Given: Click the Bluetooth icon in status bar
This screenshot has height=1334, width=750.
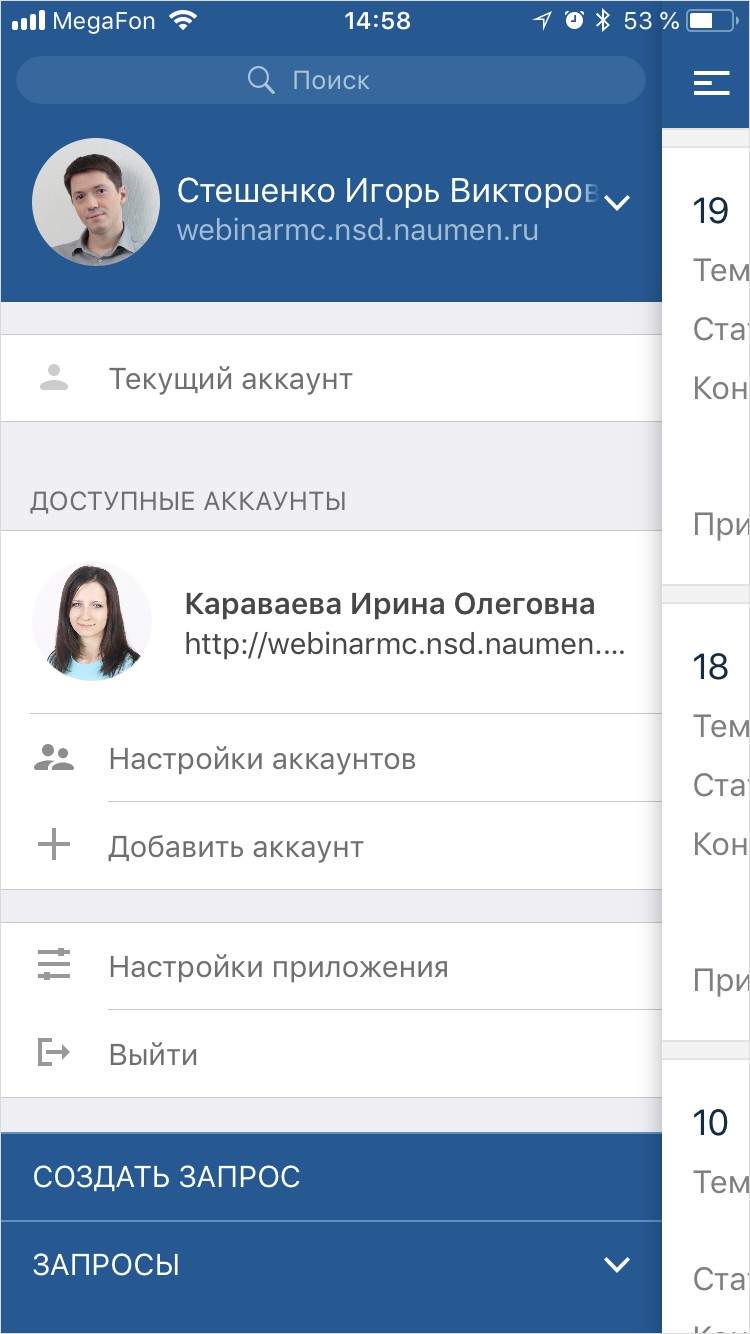Looking at the screenshot, I should click(x=602, y=21).
